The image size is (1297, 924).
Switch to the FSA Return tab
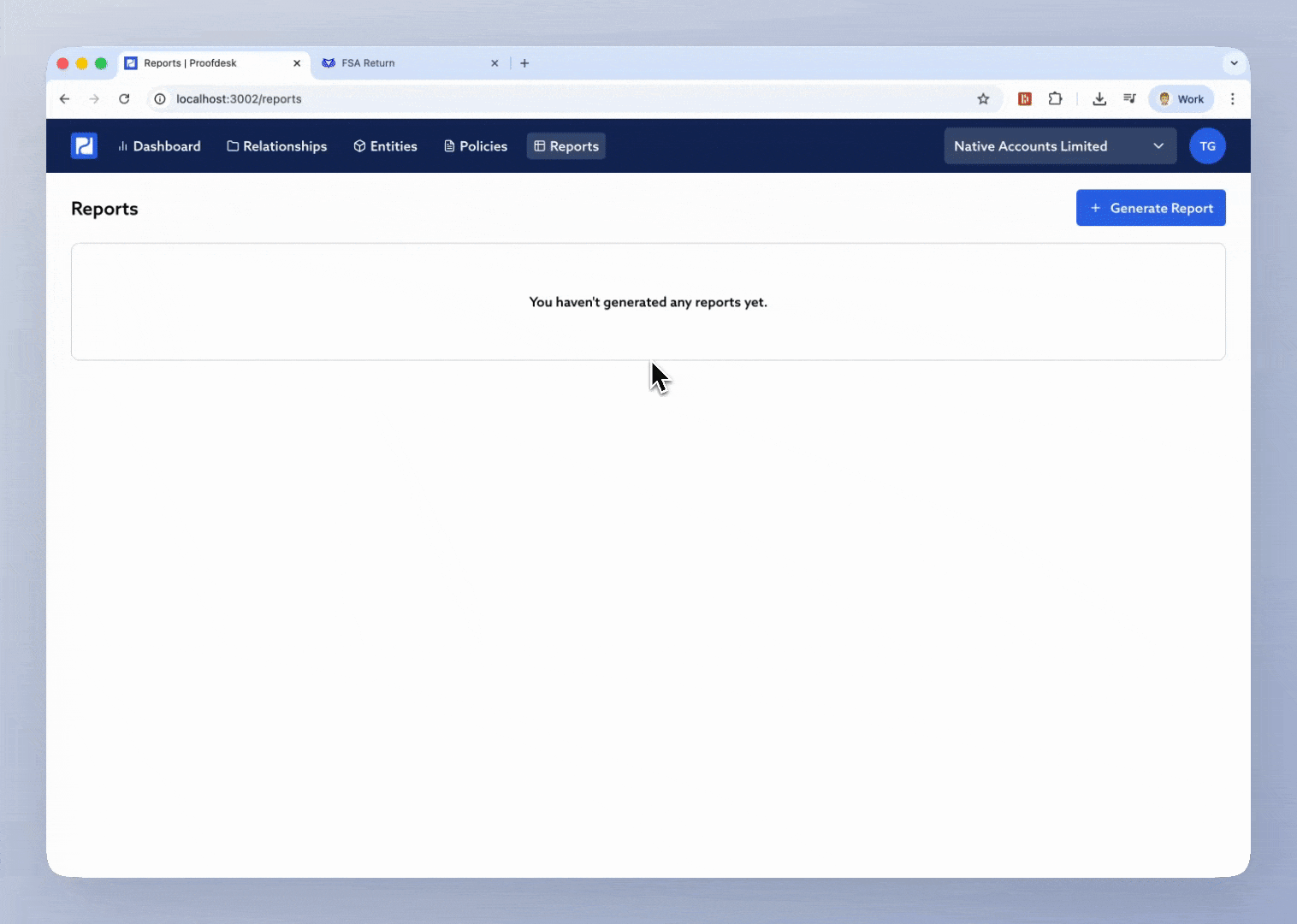[x=402, y=63]
